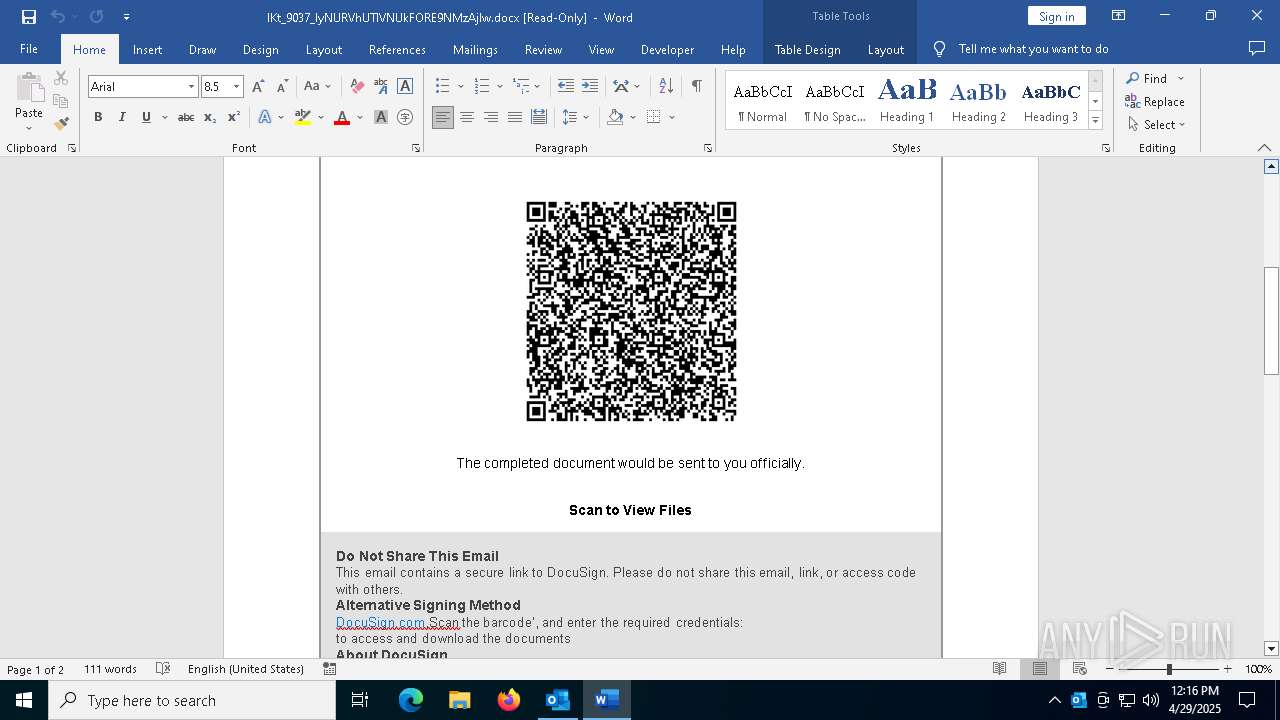This screenshot has height=720, width=1280.
Task: Switch to Web Layout view in status bar
Action: point(1080,669)
